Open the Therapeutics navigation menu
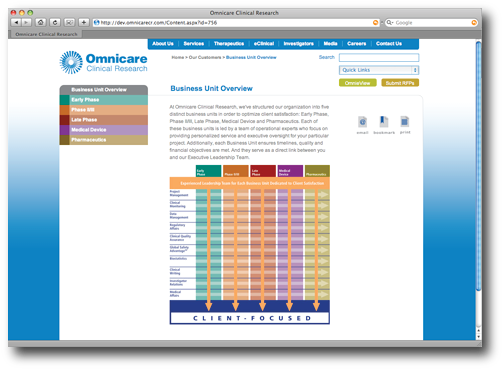Image resolution: width=504 pixels, height=370 pixels. [x=229, y=44]
